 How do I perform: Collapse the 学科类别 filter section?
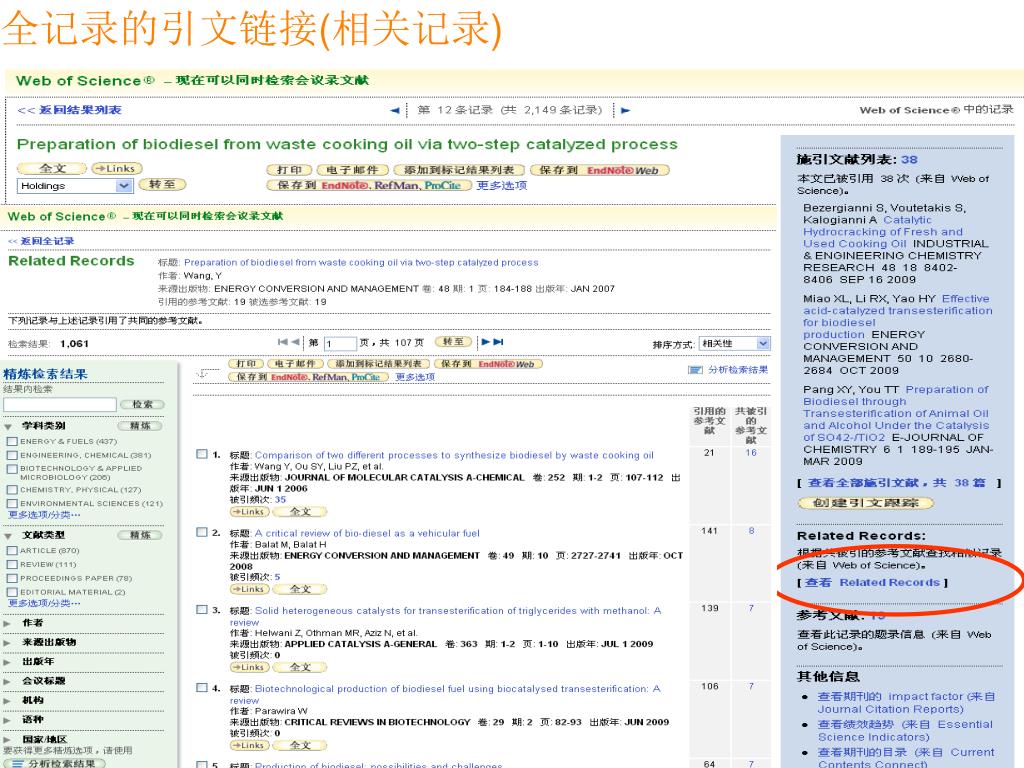[x=8, y=426]
